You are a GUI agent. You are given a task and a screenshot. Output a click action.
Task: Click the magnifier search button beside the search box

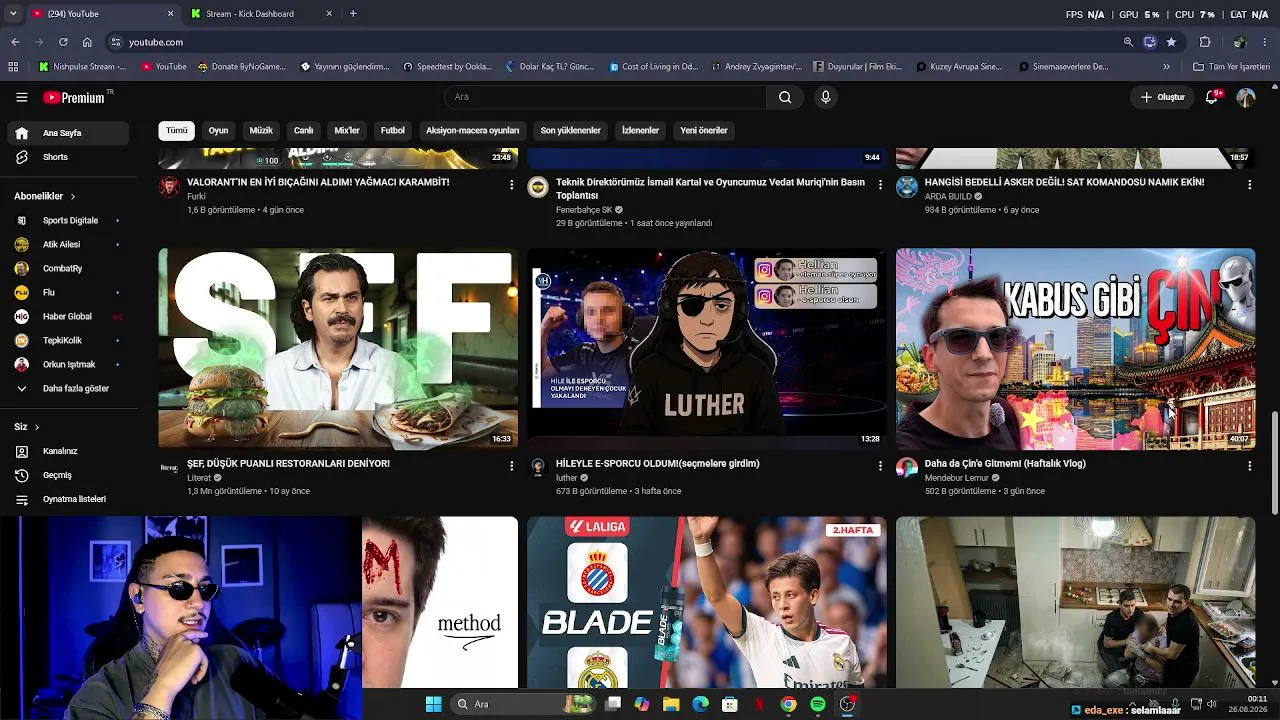point(785,97)
